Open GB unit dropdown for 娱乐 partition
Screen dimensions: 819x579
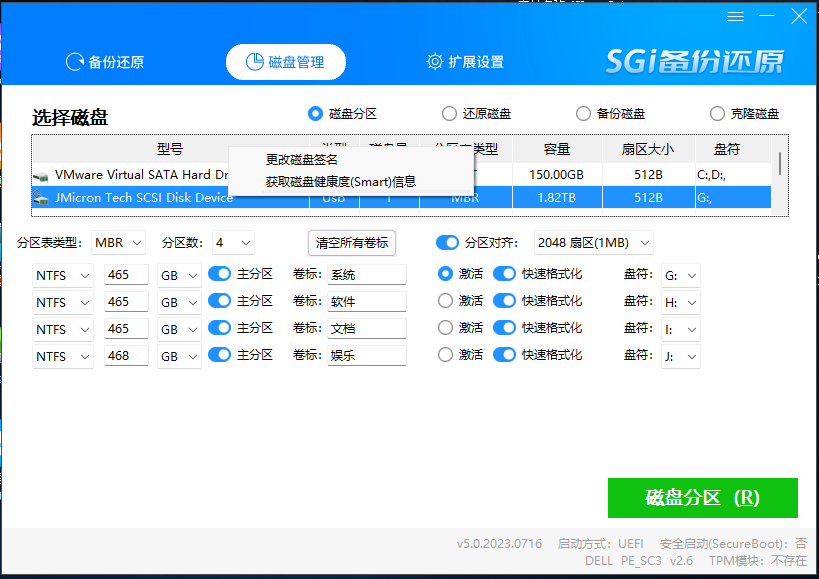coord(179,357)
